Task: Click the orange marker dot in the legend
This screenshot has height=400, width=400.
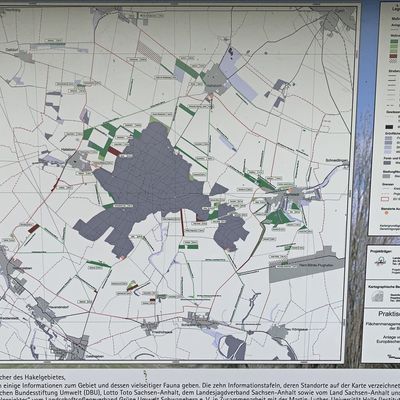Action: click(387, 213)
